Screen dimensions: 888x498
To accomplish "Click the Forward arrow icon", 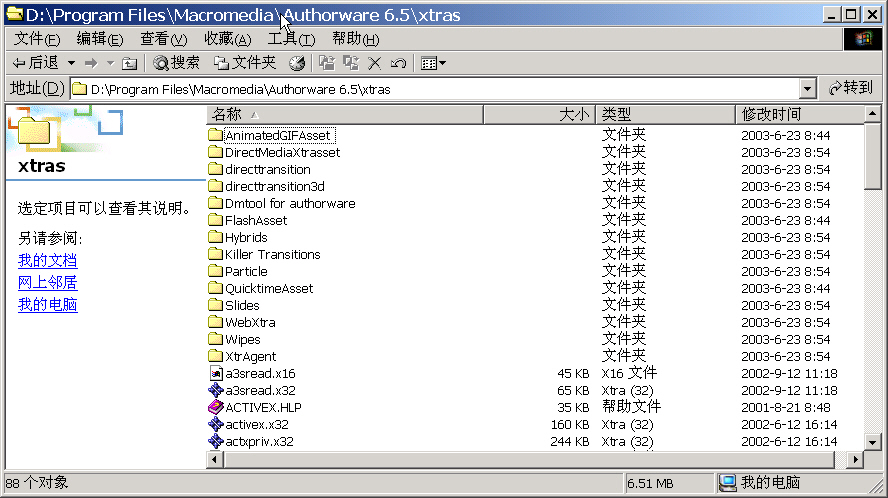I will point(91,63).
